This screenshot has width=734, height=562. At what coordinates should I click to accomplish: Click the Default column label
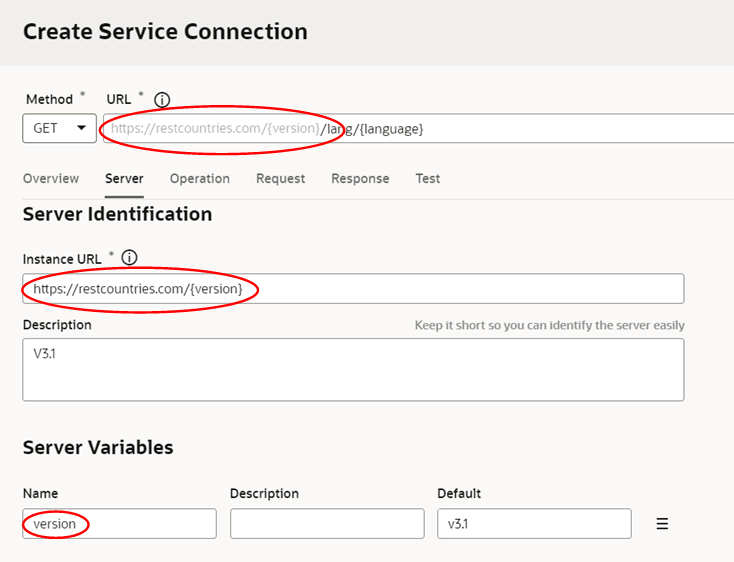click(459, 494)
